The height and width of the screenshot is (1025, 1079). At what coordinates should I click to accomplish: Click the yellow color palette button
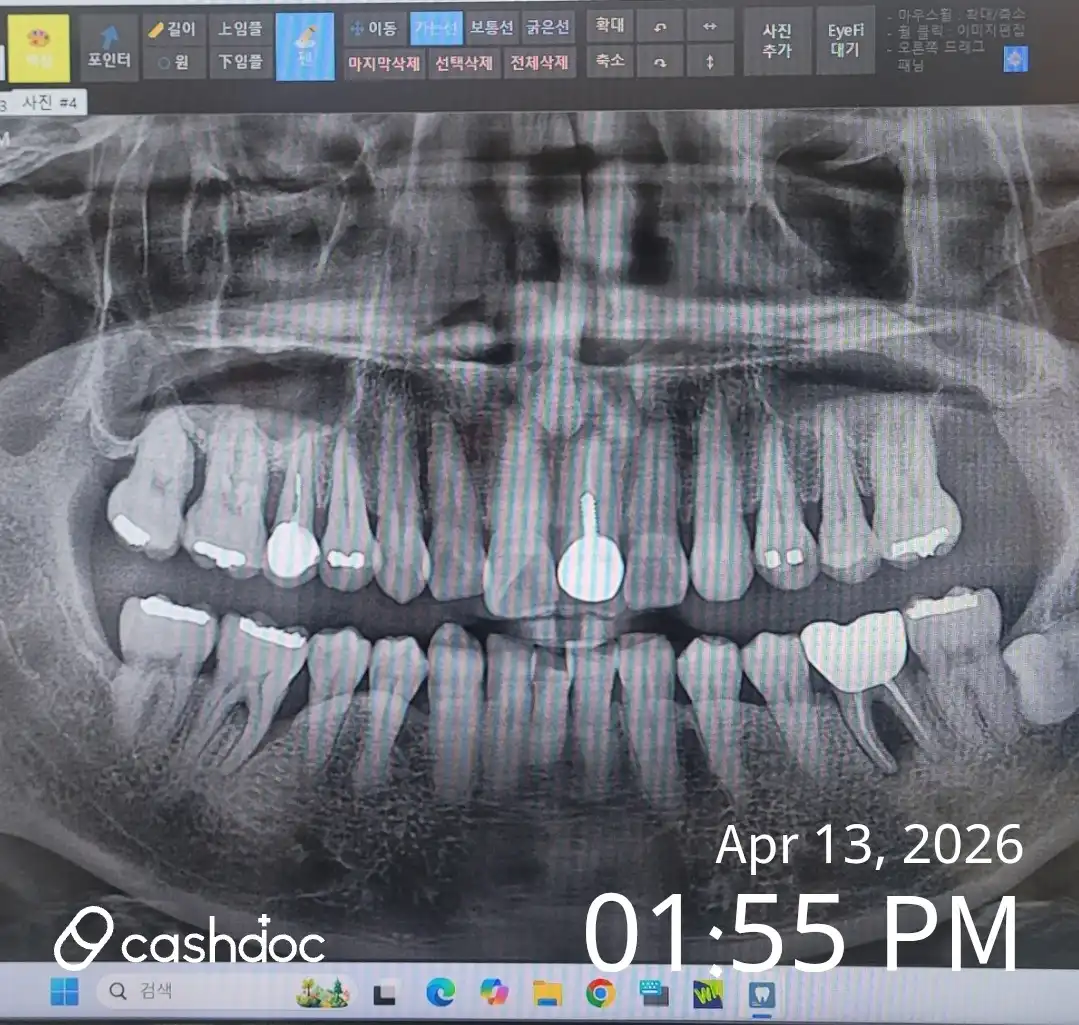[x=39, y=47]
